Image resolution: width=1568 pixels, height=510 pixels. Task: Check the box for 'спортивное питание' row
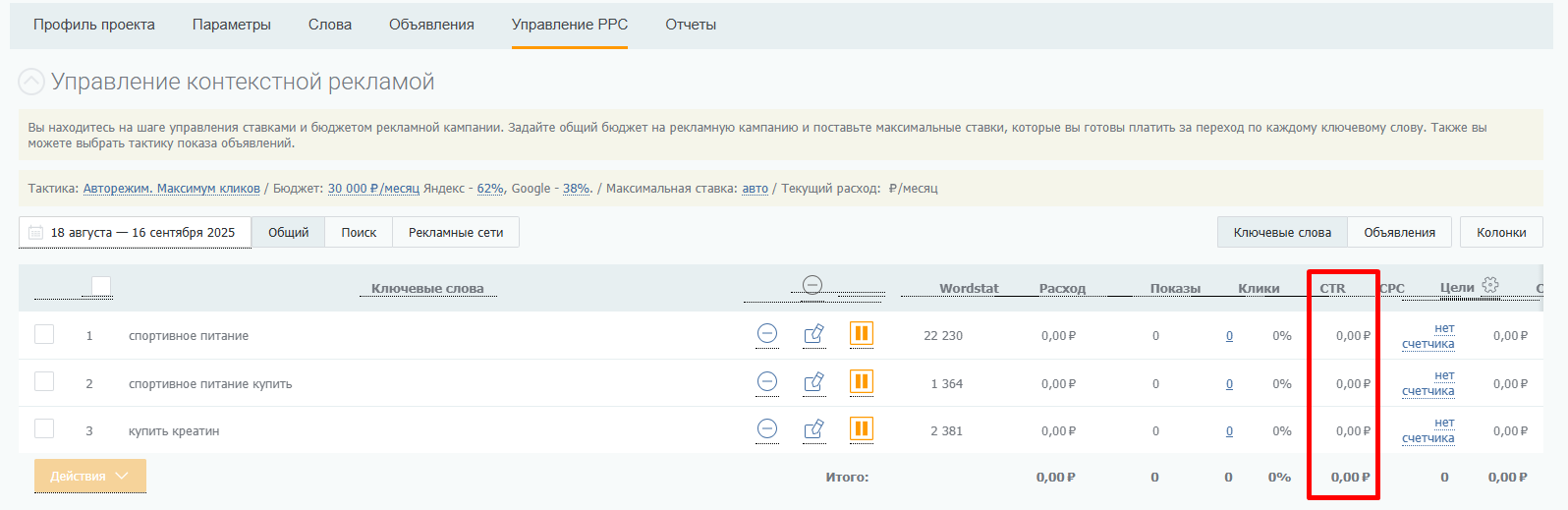(44, 334)
